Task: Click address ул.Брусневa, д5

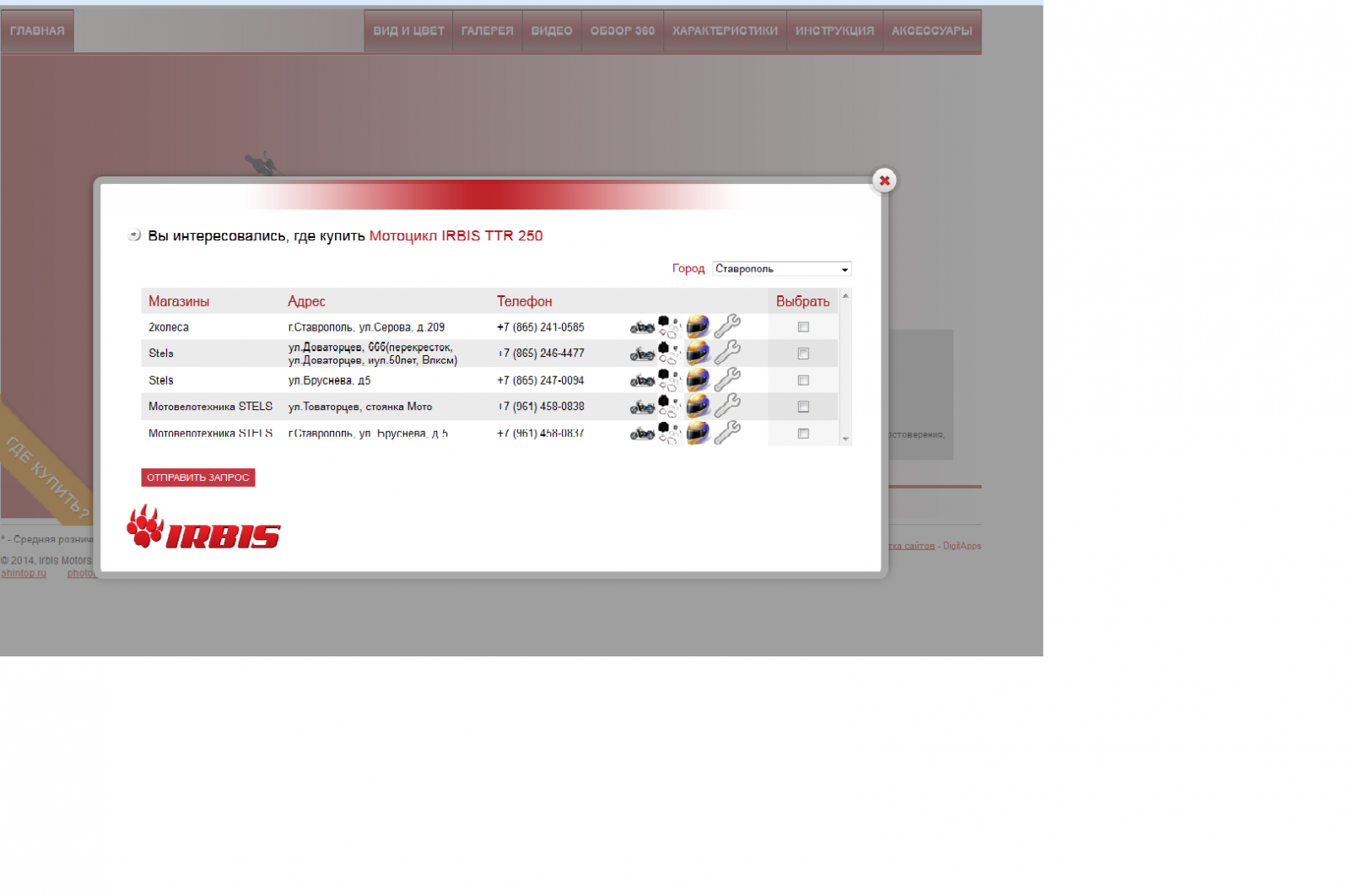Action: click(x=329, y=381)
